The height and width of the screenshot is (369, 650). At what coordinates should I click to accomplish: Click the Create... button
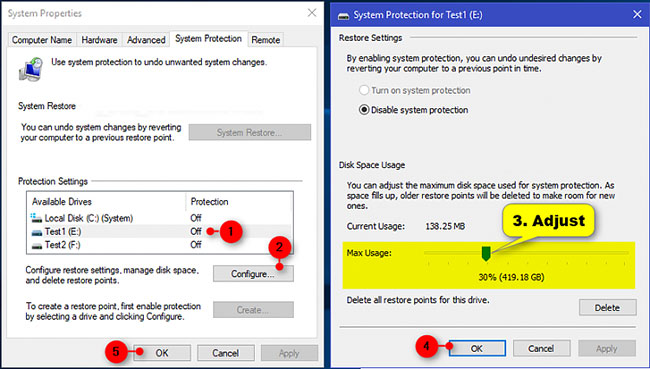click(253, 310)
